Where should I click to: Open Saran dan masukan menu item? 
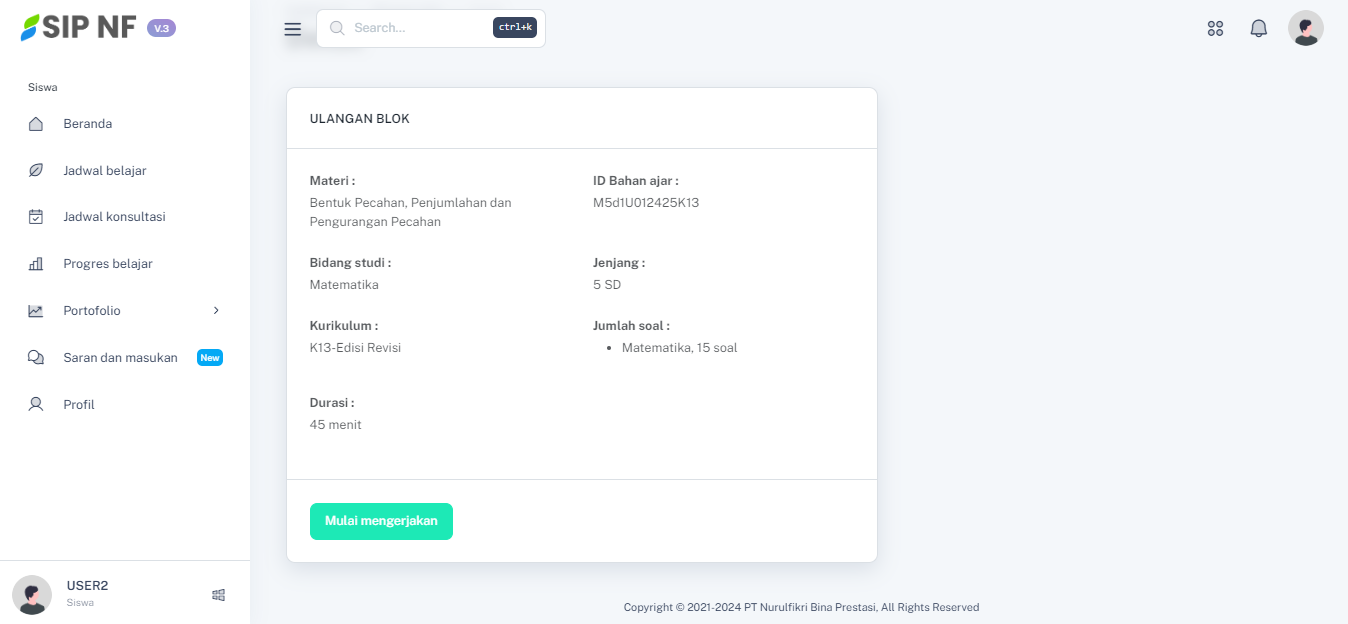(120, 358)
